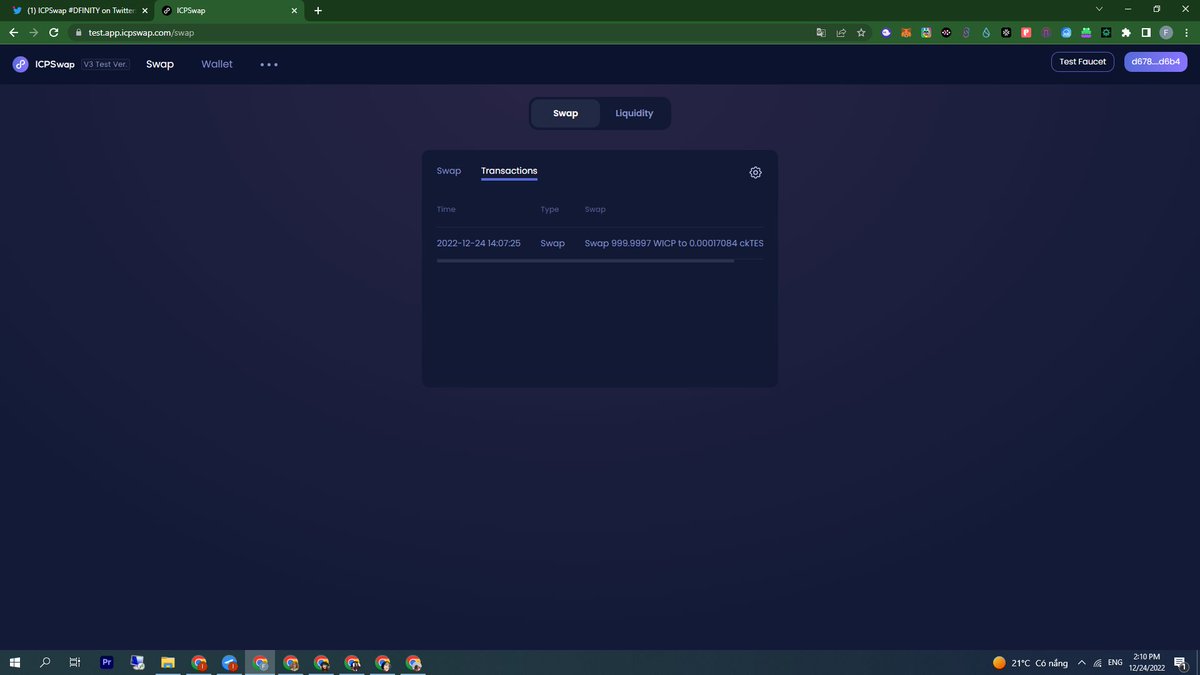Click the ICPSwap logo in header
The height and width of the screenshot is (675, 1200).
(44, 64)
